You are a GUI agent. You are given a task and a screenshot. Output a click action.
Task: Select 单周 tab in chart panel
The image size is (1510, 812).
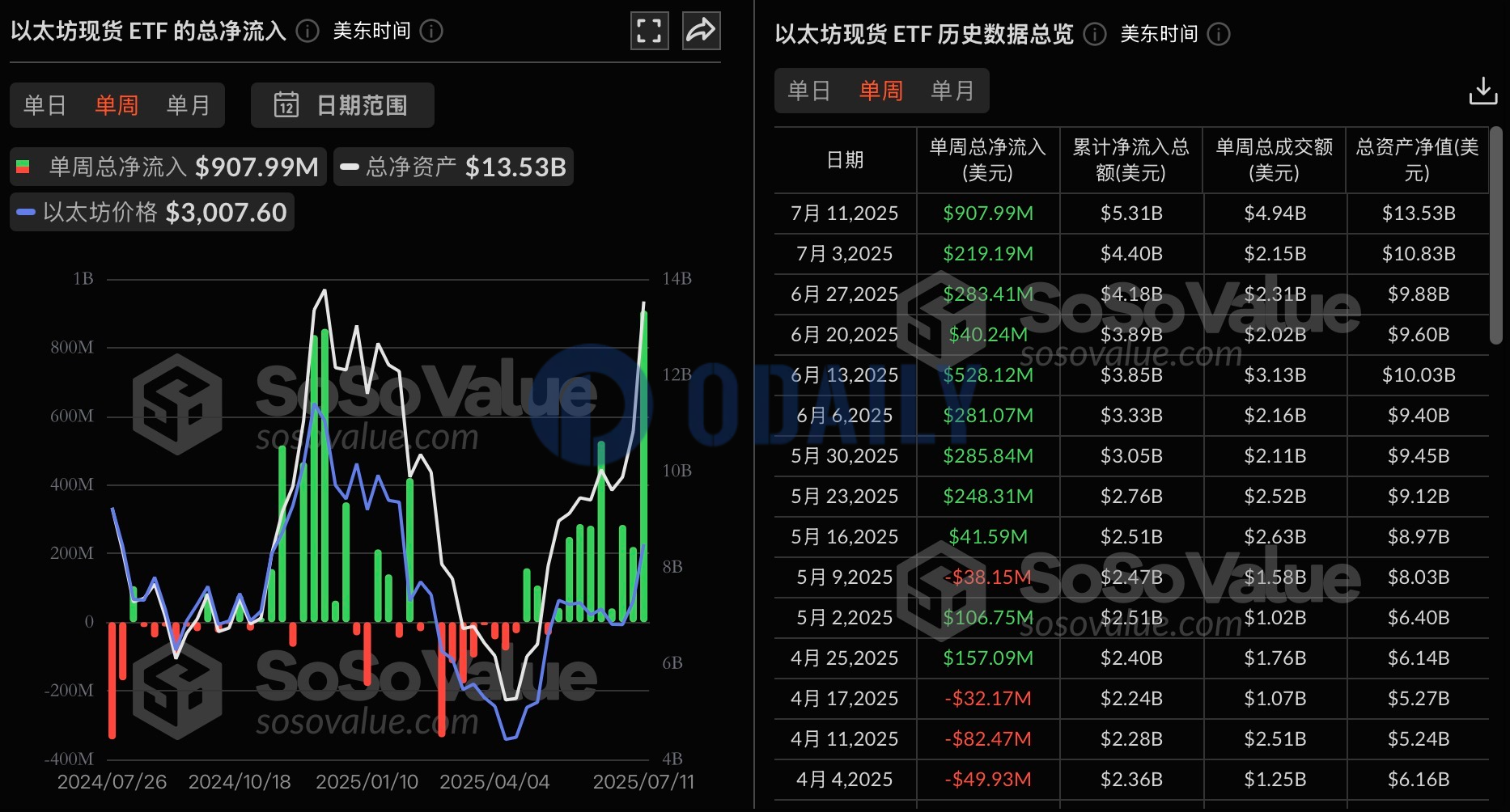click(117, 105)
